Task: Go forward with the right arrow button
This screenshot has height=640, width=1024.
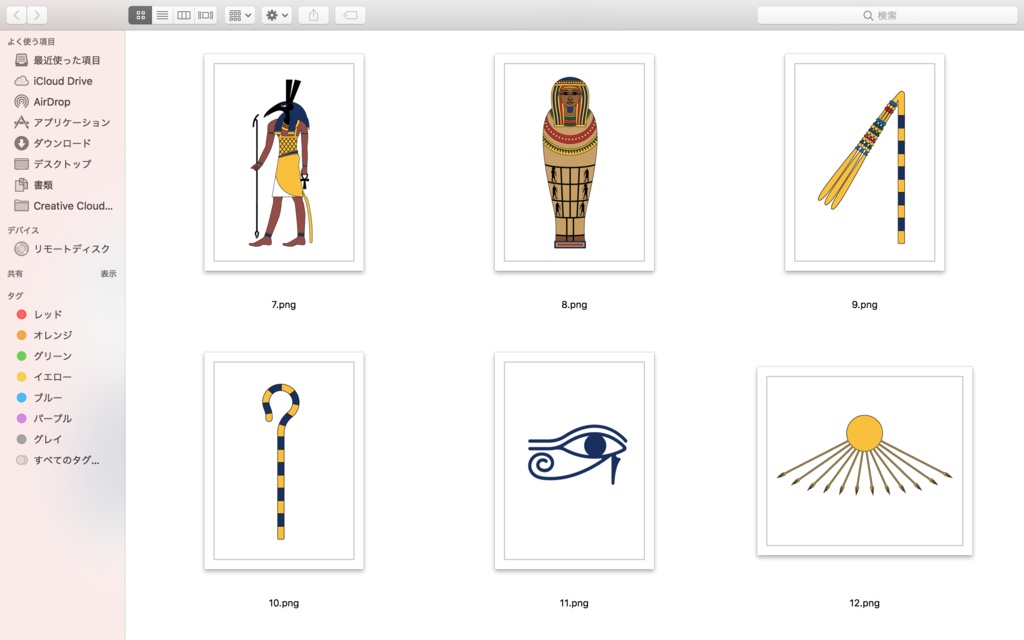Action: coord(37,15)
